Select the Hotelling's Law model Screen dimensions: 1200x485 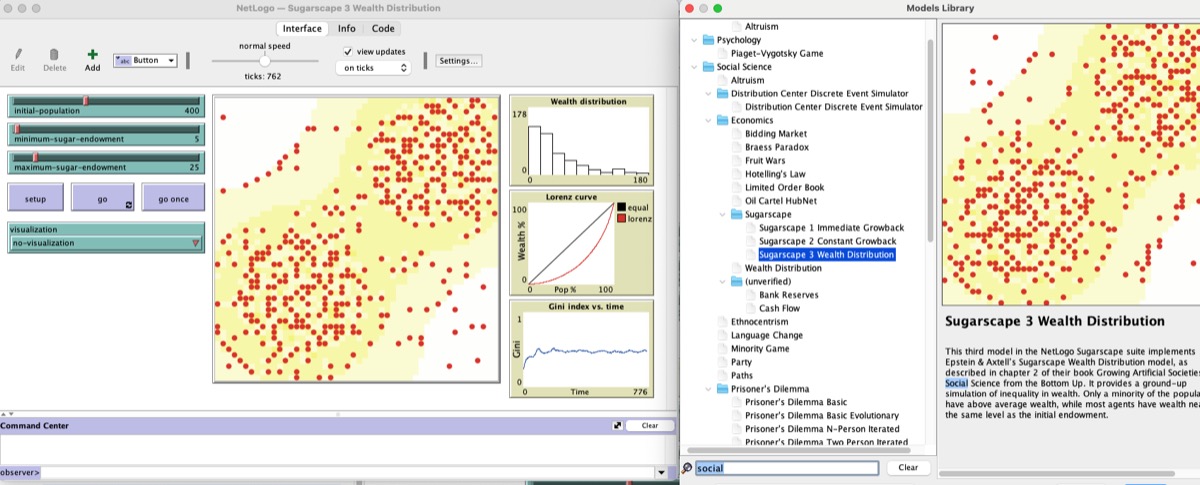click(x=775, y=174)
